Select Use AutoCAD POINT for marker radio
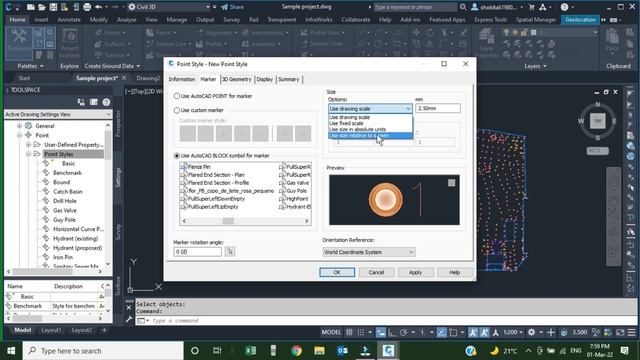The height and width of the screenshot is (360, 640). tap(177, 96)
